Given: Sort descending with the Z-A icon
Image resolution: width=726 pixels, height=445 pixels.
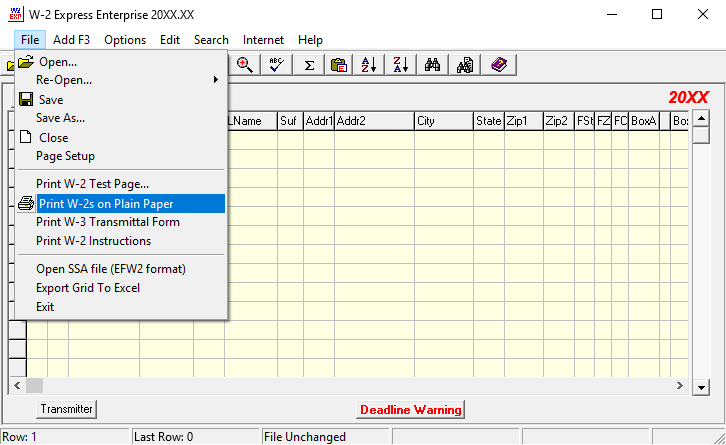Looking at the screenshot, I should click(x=400, y=65).
